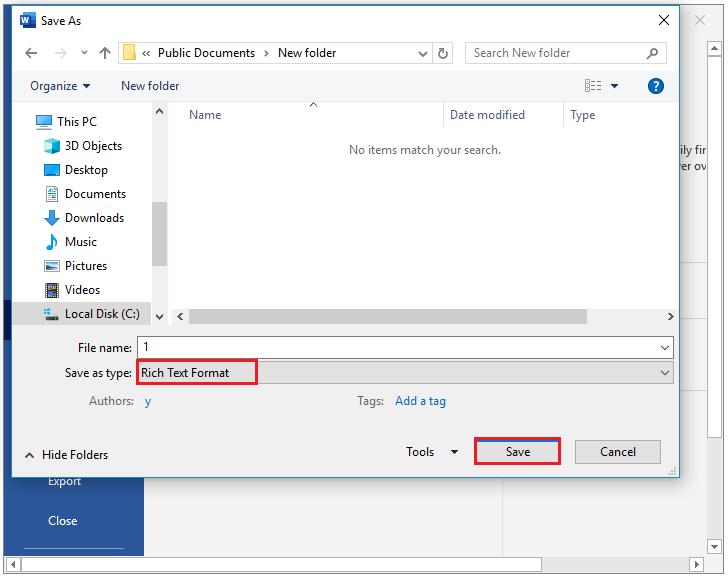Click the Documents page icon

[x=52, y=194]
